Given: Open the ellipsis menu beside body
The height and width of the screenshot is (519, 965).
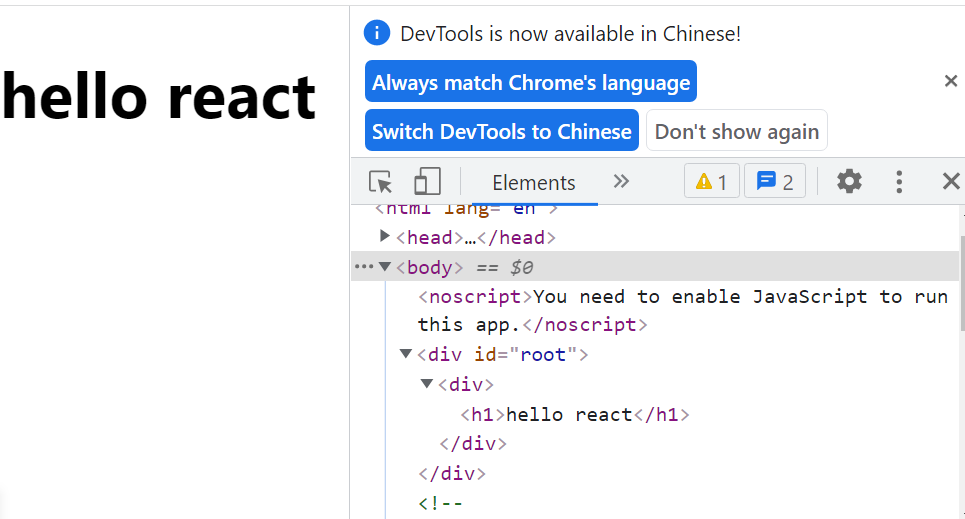Looking at the screenshot, I should (x=364, y=267).
